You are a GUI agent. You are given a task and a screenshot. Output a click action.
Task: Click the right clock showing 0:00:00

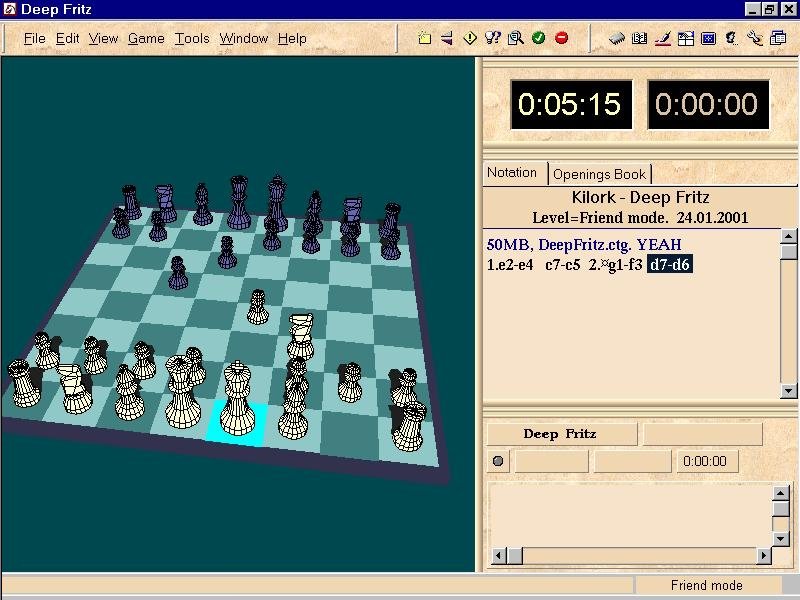708,105
